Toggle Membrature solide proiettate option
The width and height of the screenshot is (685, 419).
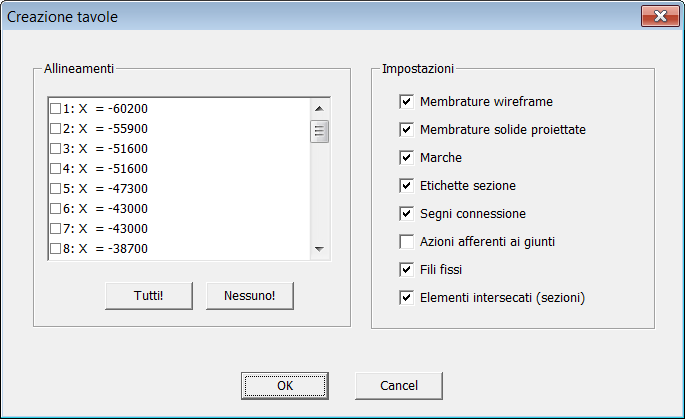(406, 129)
